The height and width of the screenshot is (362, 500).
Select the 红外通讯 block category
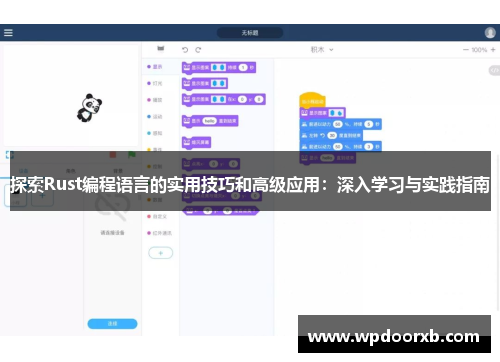[159, 233]
